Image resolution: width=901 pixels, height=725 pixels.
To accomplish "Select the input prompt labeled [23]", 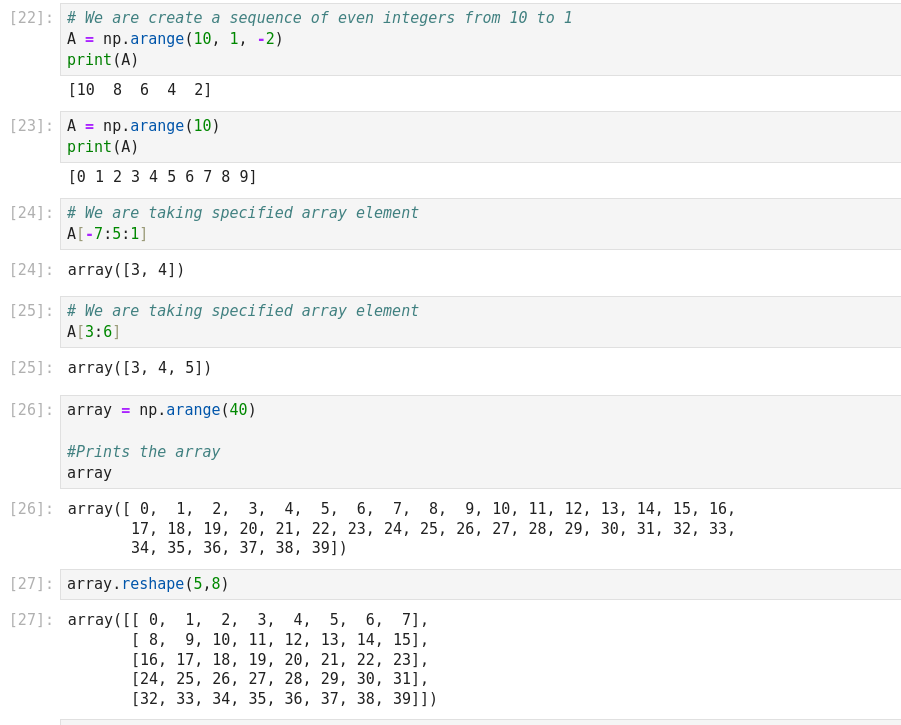I will click(31, 126).
